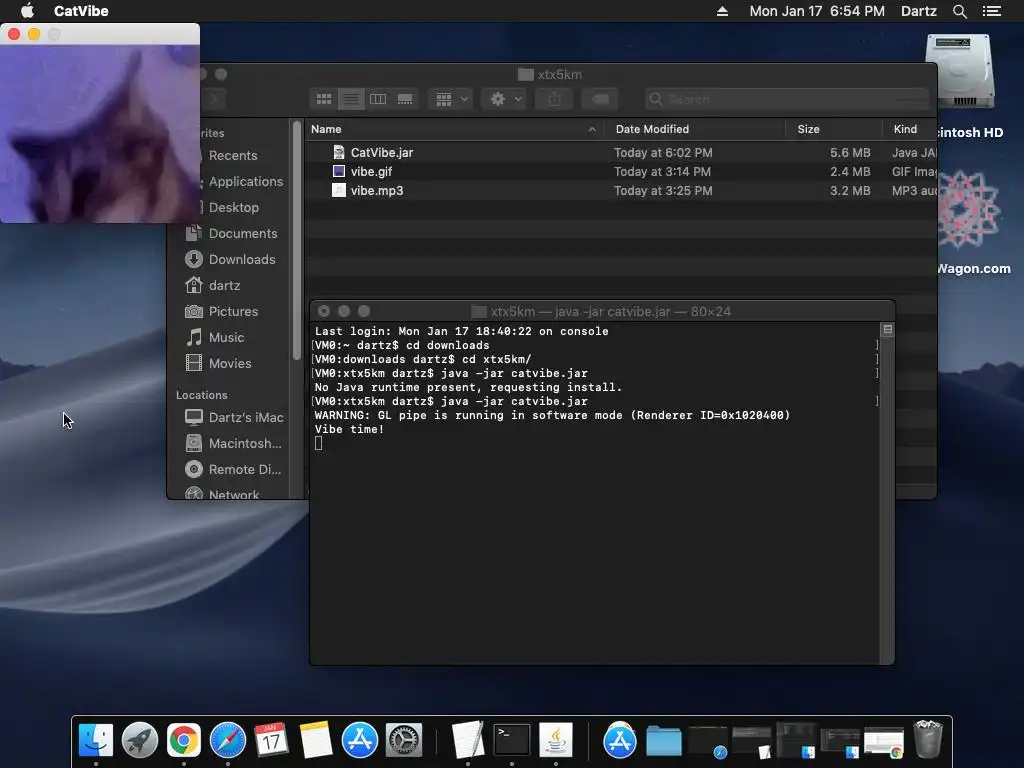1024x768 pixels.
Task: Click the Finder Search field
Action: pos(786,99)
